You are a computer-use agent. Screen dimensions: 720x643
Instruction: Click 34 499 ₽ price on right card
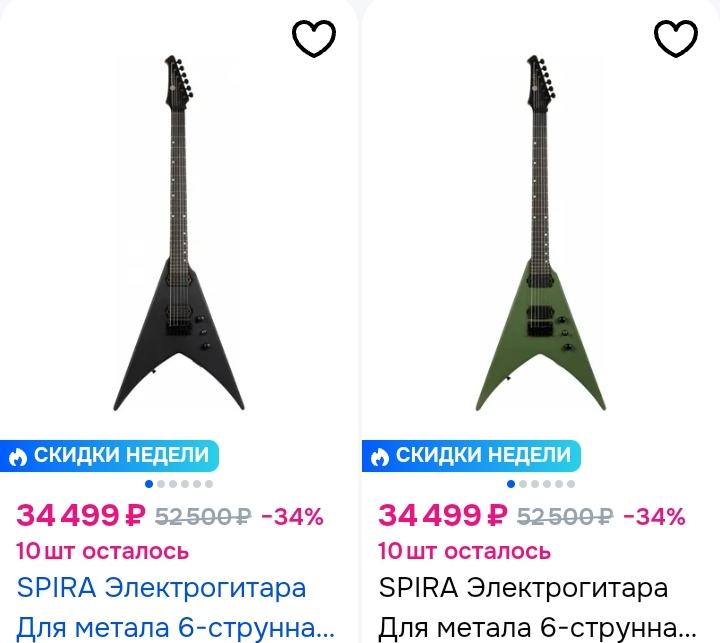click(x=443, y=515)
